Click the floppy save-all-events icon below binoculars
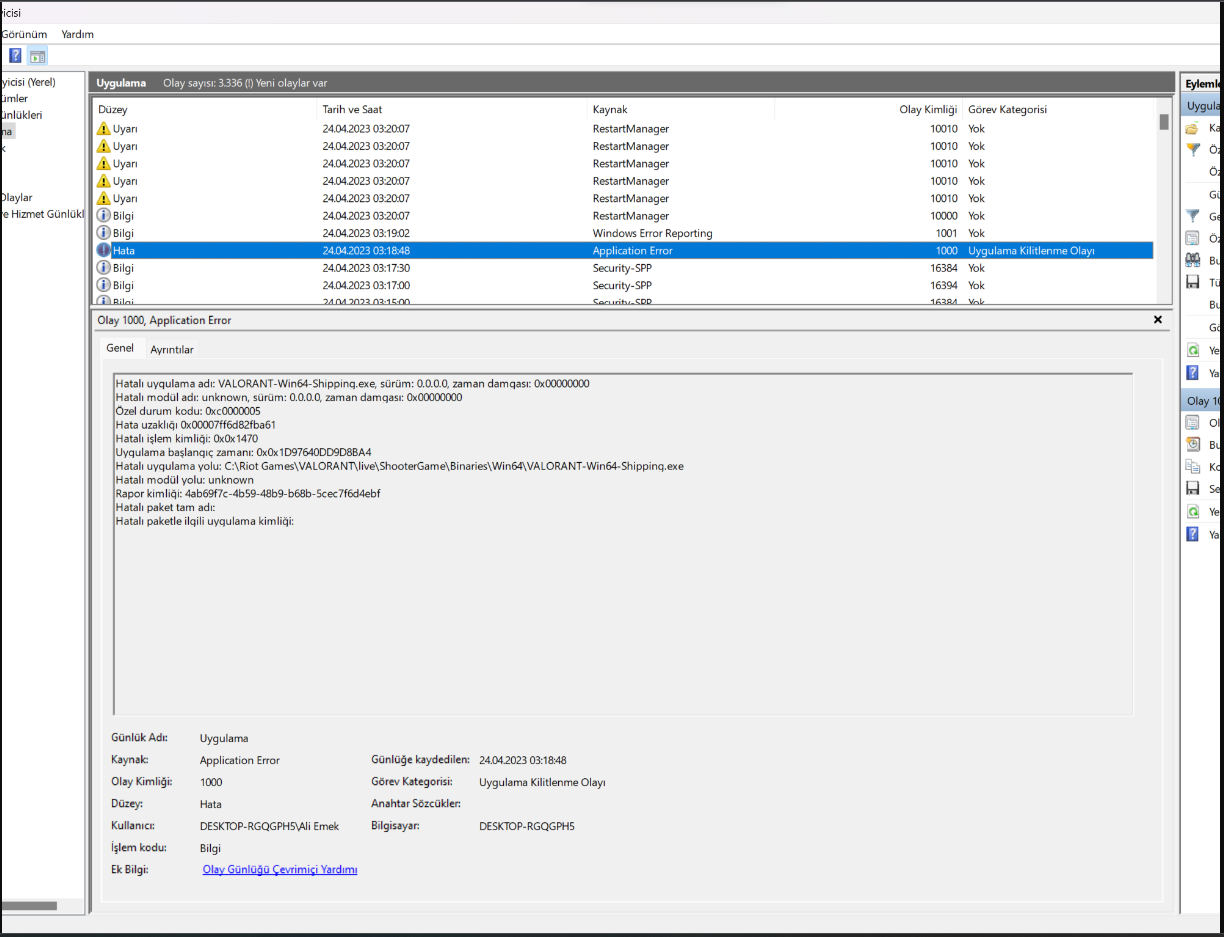The image size is (1224, 937). click(1192, 282)
